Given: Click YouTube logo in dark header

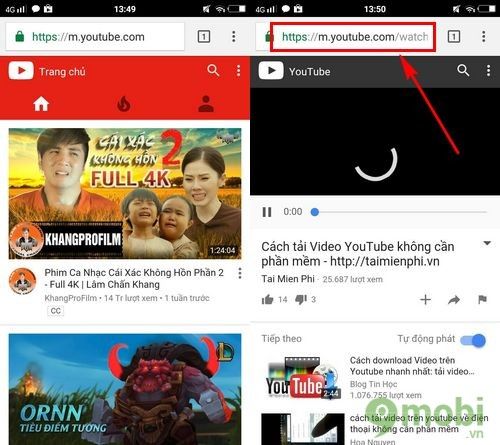Looking at the screenshot, I should (271, 70).
